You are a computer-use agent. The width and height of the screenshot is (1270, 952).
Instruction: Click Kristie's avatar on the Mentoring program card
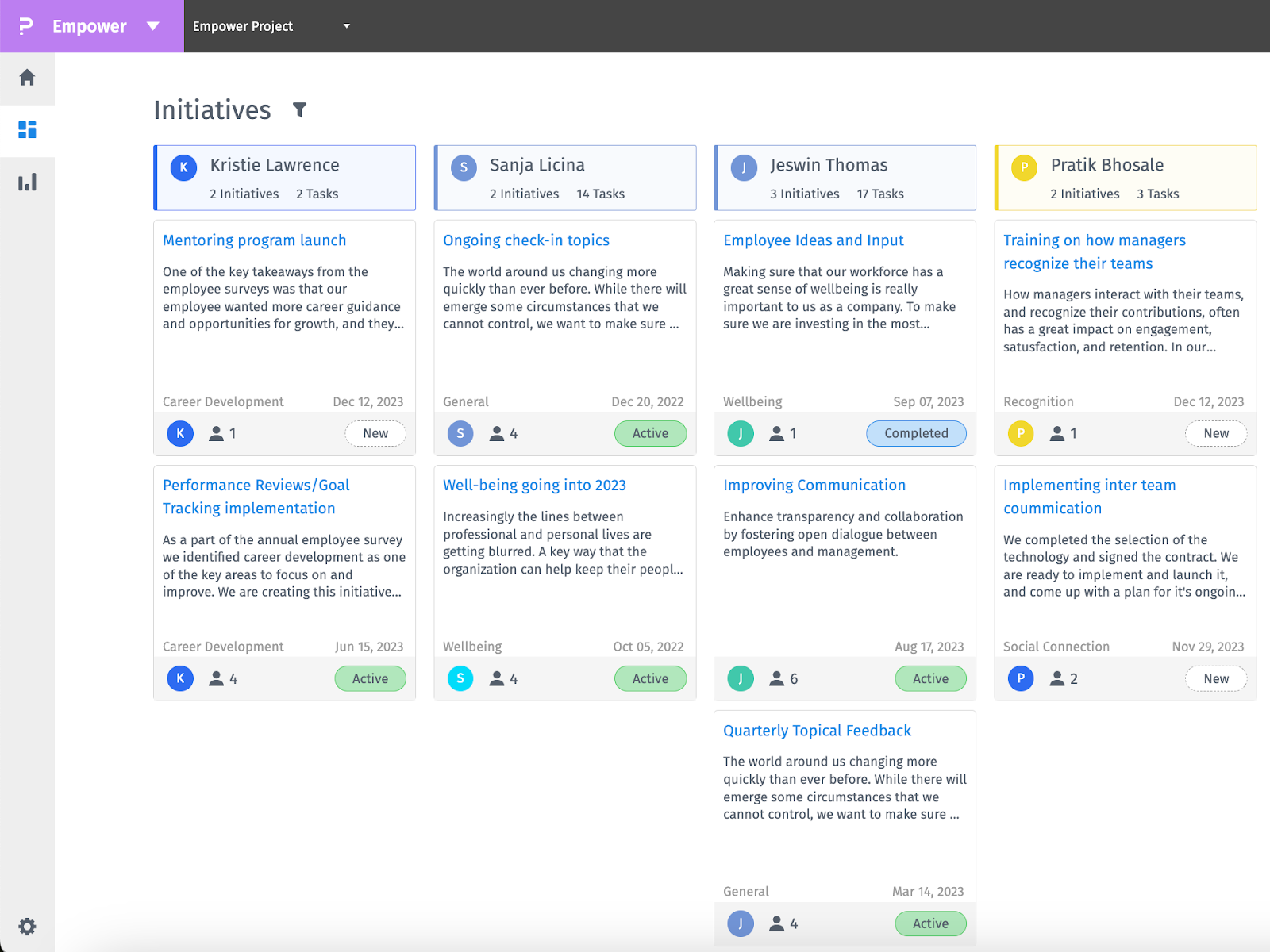179,433
